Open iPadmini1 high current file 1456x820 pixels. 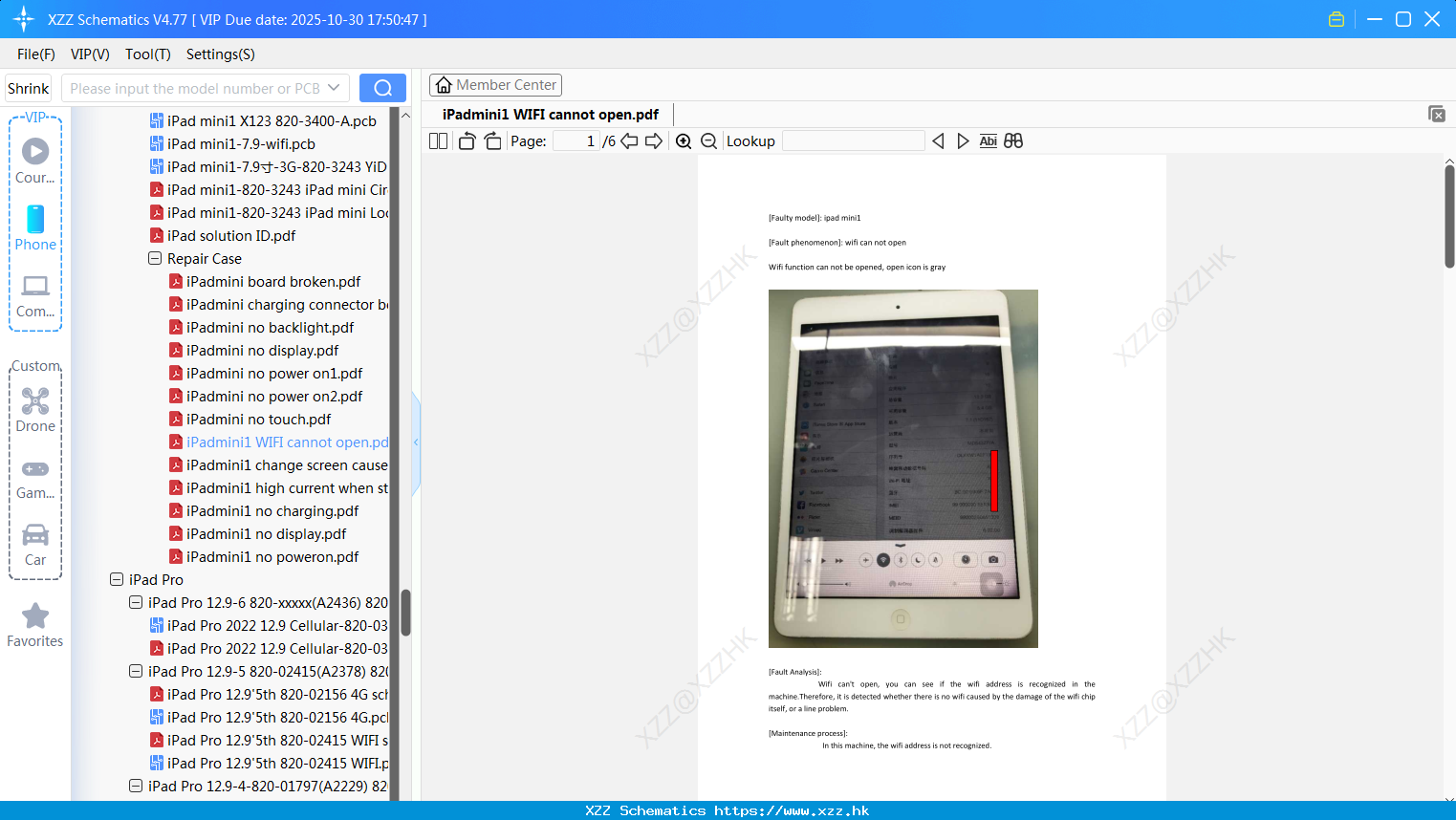point(279,488)
